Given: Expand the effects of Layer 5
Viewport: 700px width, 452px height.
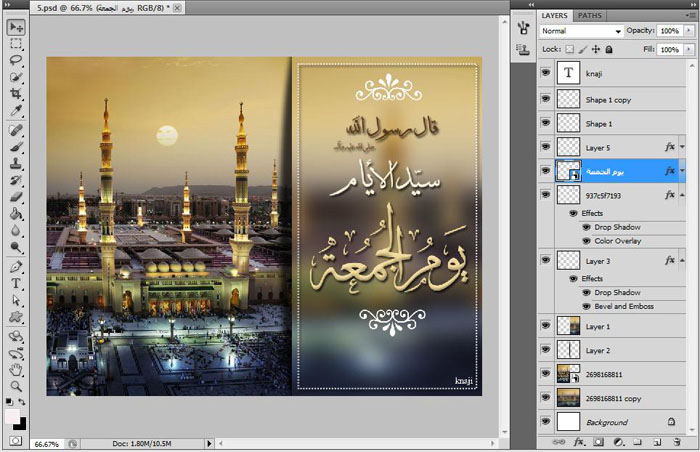Looking at the screenshot, I should pos(682,147).
